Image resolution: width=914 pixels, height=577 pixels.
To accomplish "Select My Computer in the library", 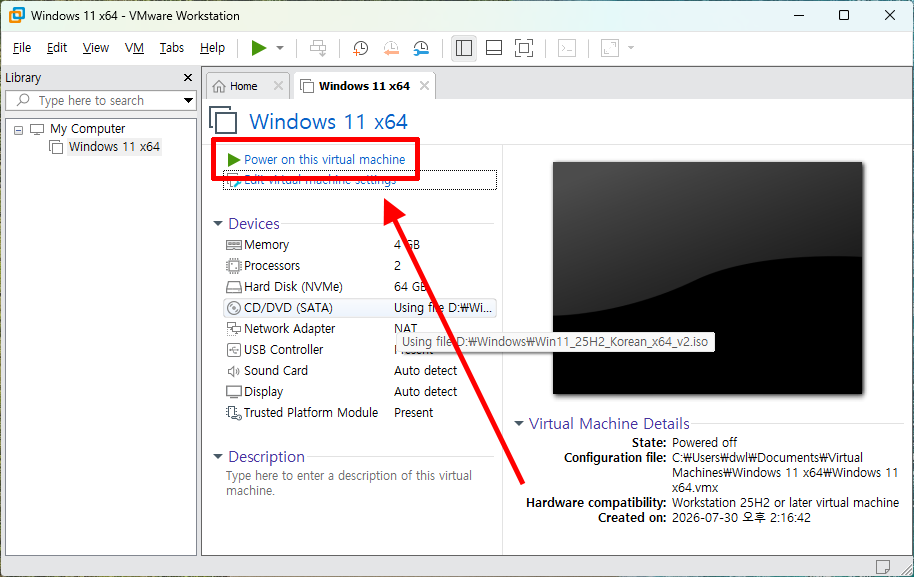I will tap(87, 129).
